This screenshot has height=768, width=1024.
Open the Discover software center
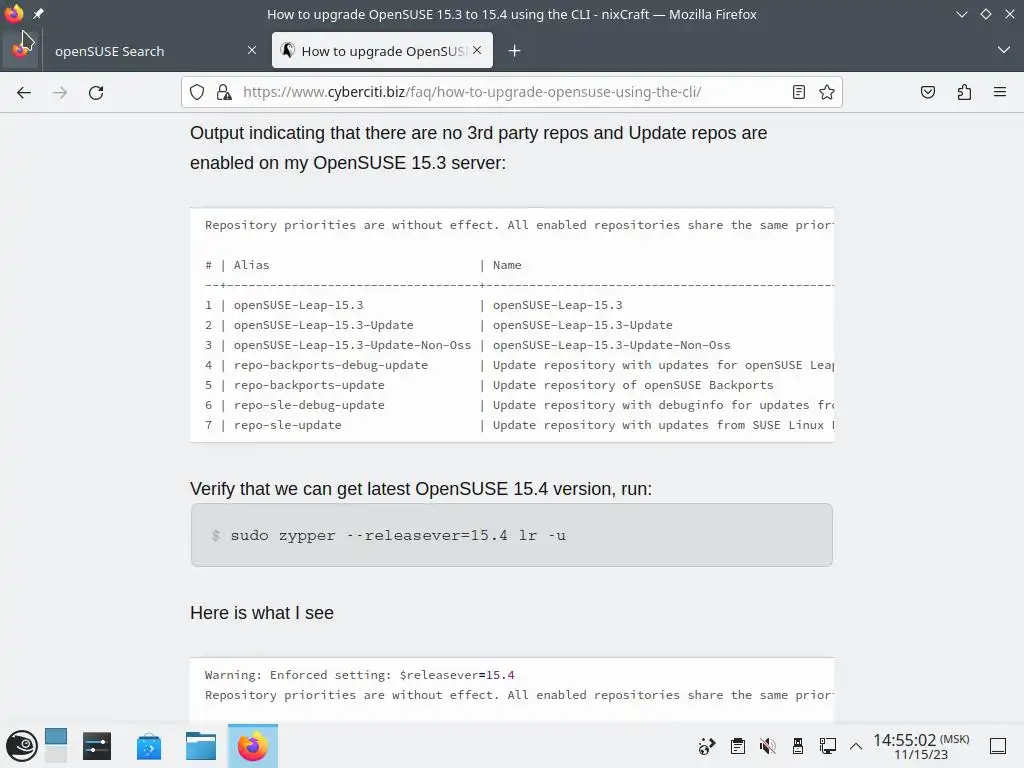pyautogui.click(x=149, y=746)
